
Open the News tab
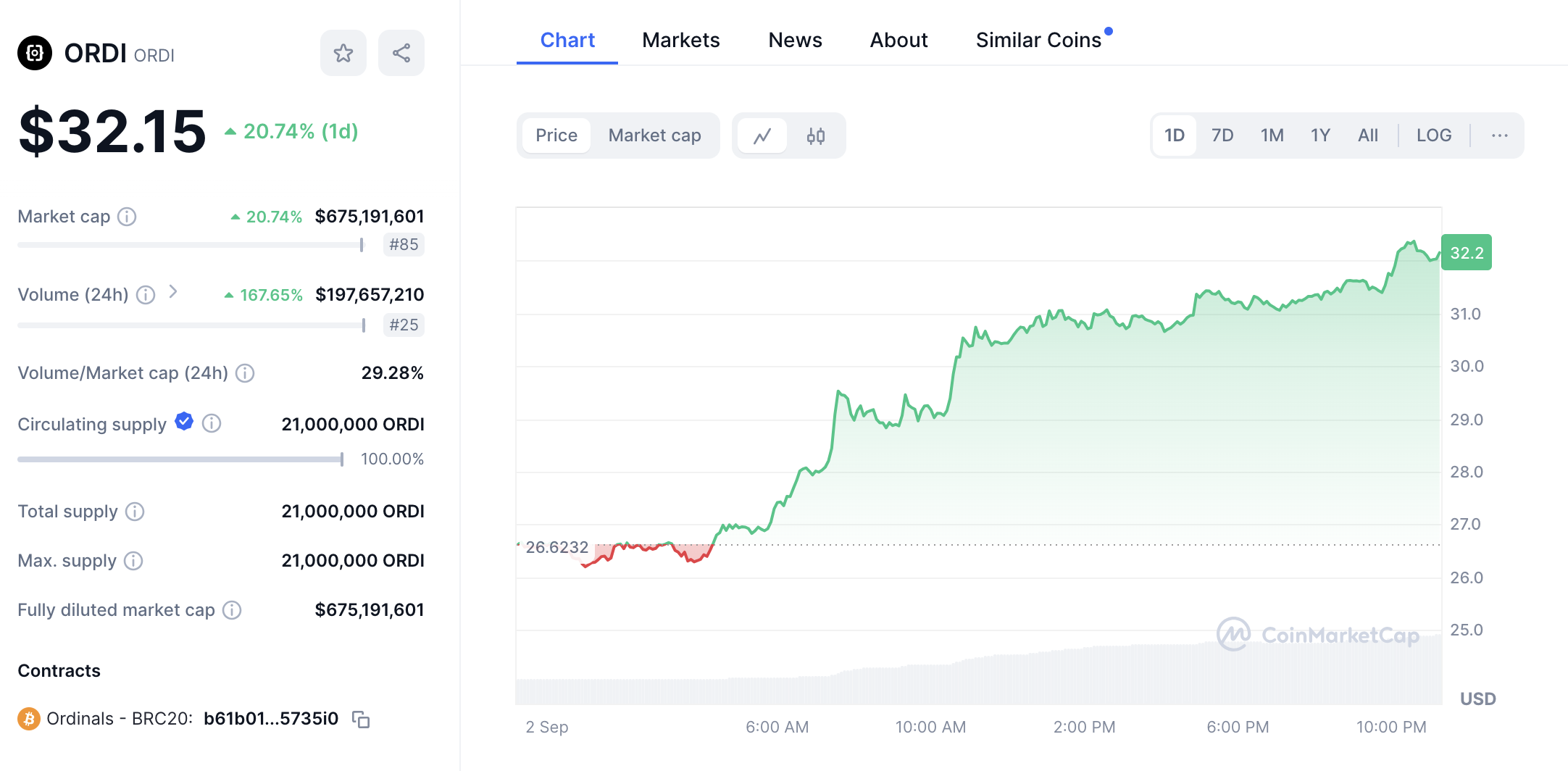795,40
